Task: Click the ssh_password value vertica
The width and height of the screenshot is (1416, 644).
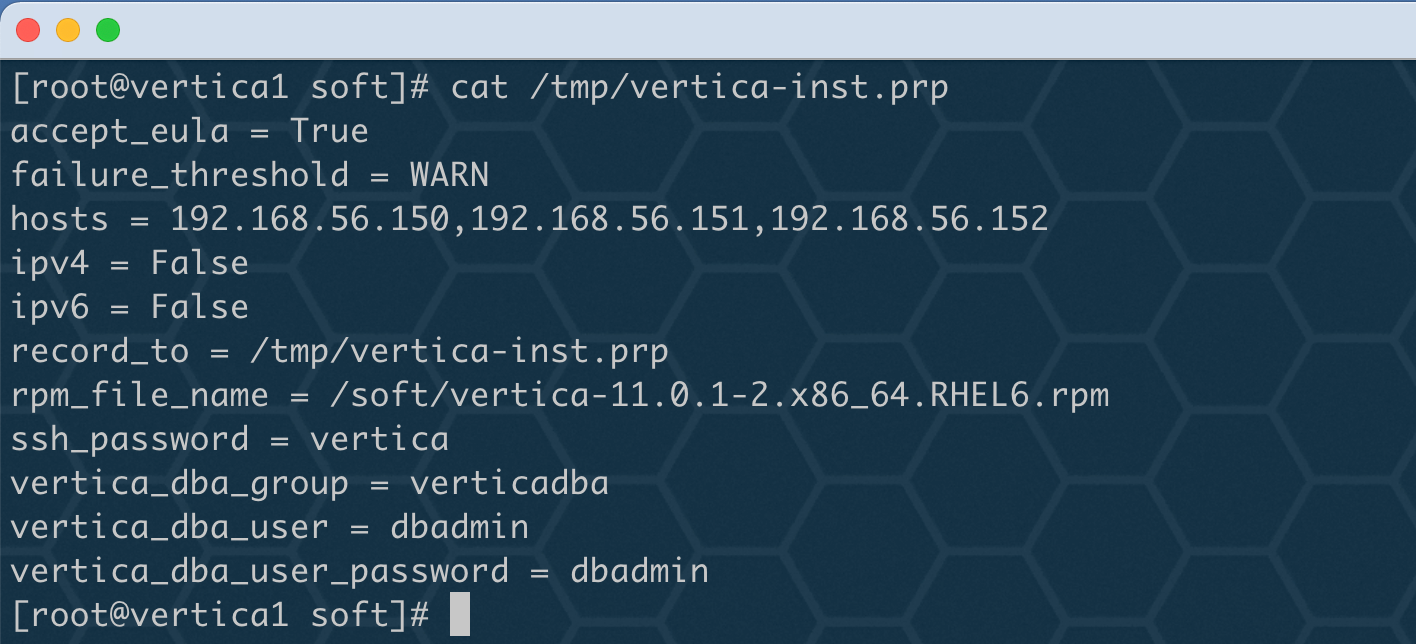Action: [379, 439]
